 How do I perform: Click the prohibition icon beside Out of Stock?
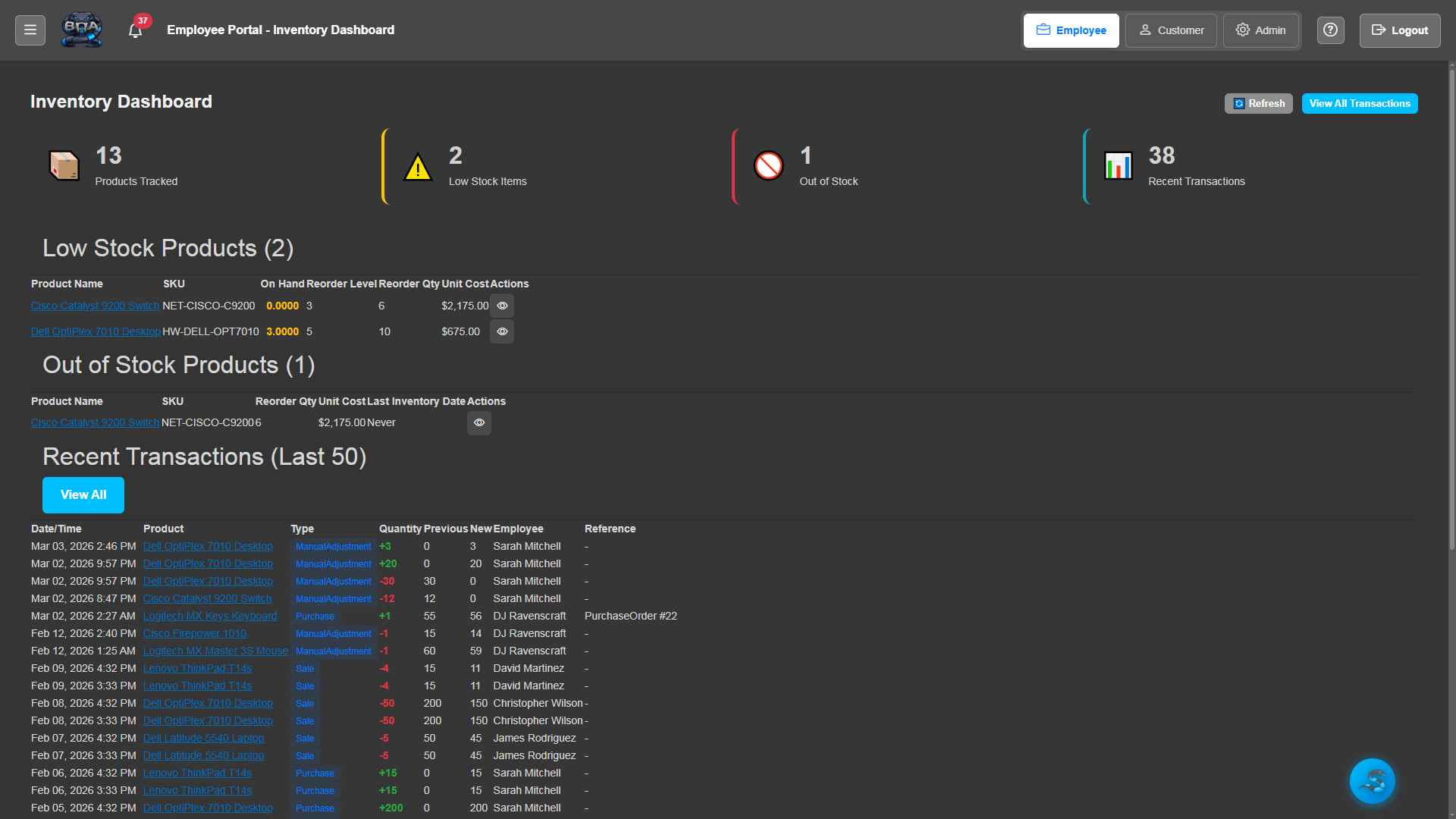pos(769,166)
